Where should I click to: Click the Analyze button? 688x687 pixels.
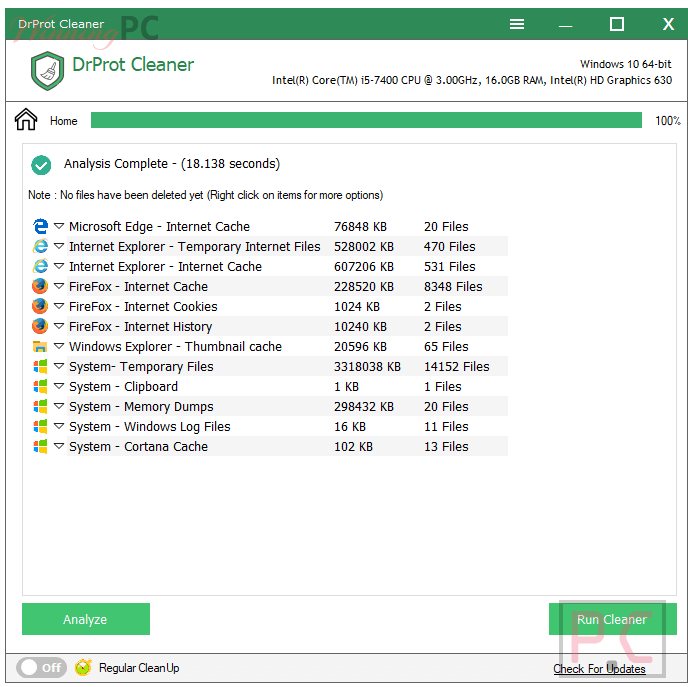click(86, 619)
